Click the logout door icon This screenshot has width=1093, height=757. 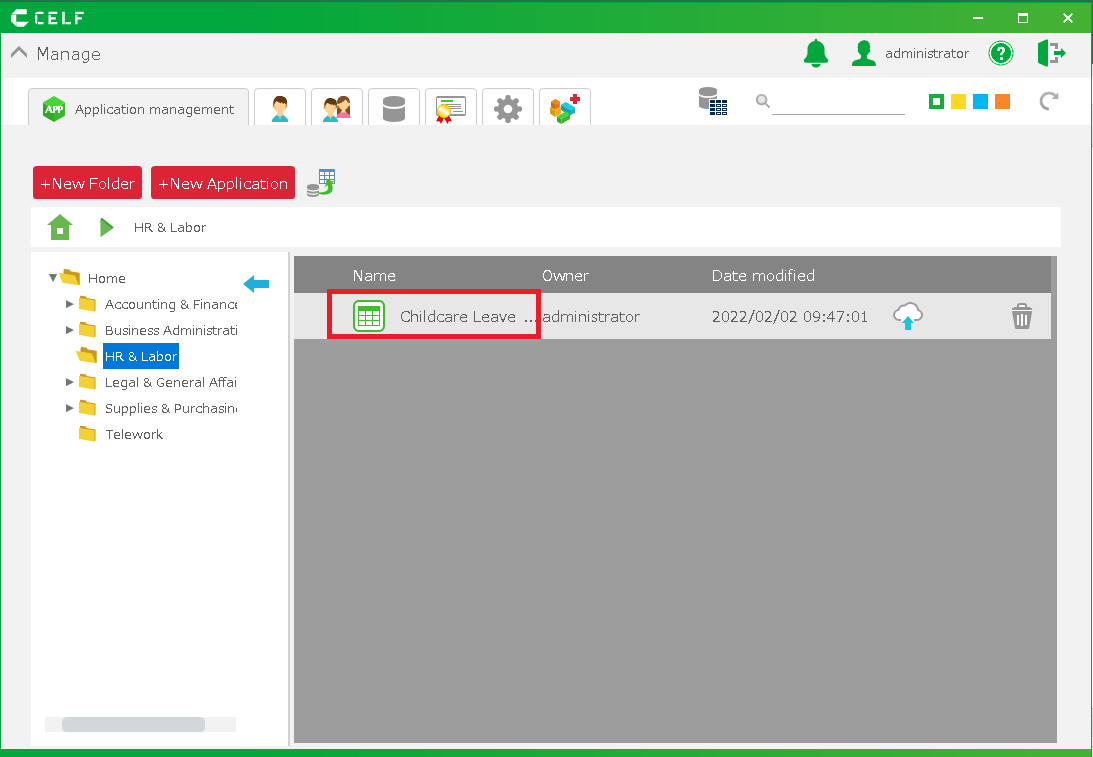(1050, 53)
